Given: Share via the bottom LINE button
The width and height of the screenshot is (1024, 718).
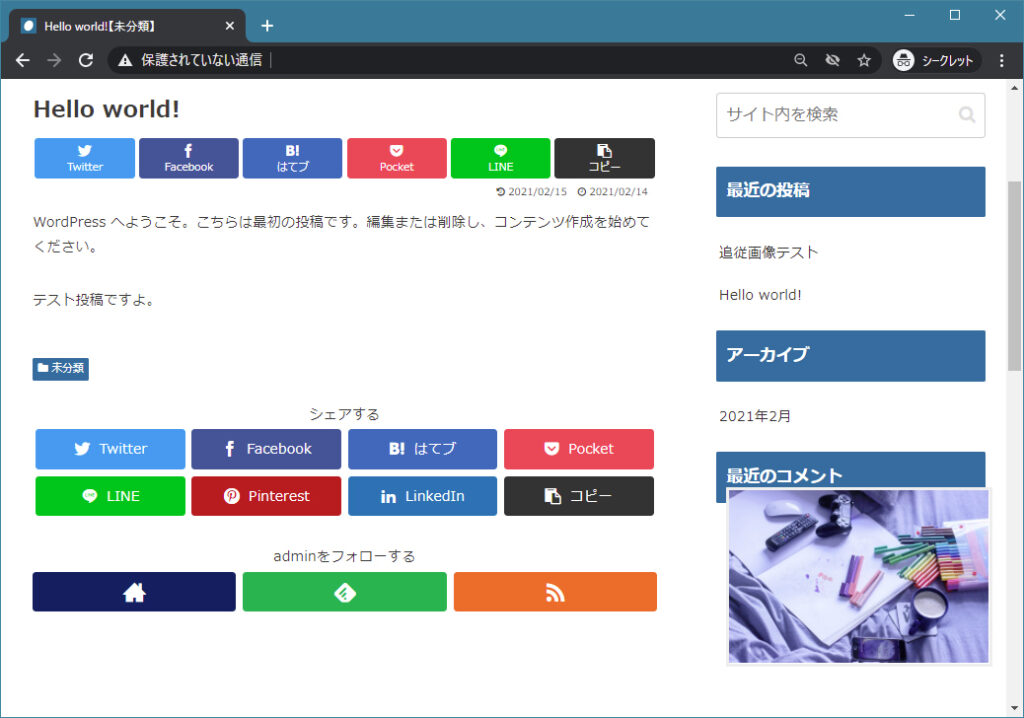Looking at the screenshot, I should (110, 496).
